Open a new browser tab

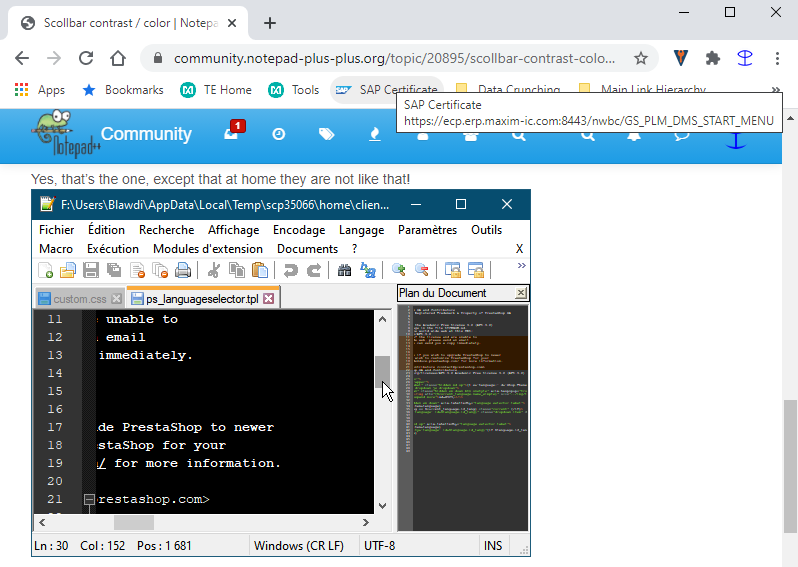pos(270,23)
